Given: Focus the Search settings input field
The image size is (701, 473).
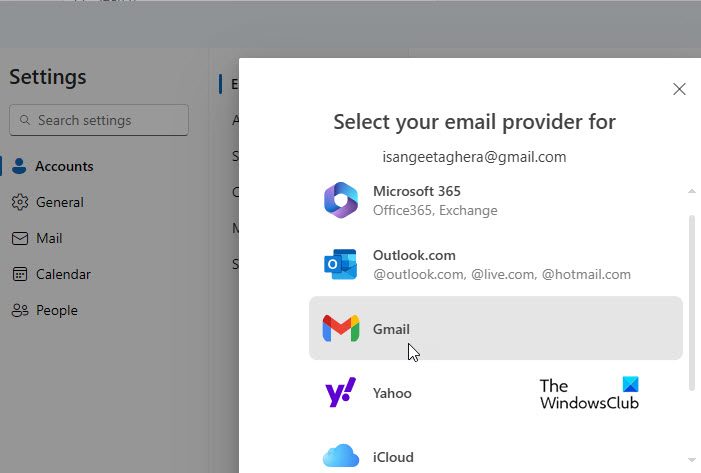Looking at the screenshot, I should coord(99,120).
